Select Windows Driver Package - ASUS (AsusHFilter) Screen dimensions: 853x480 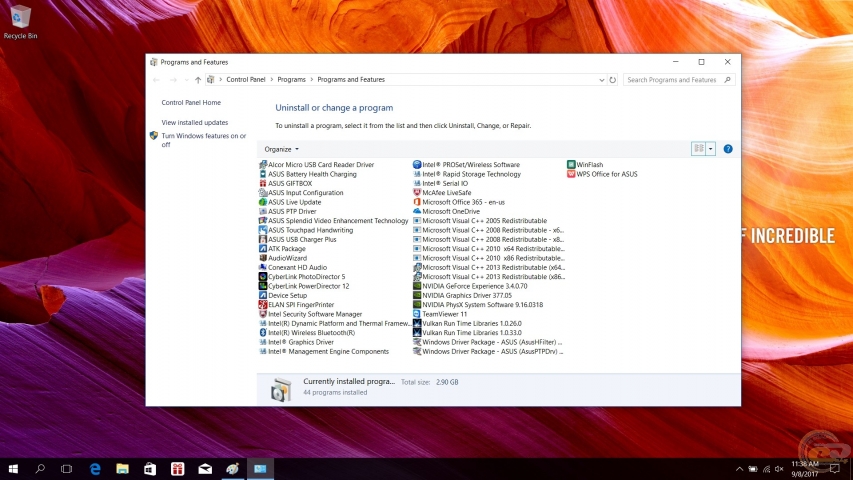488,342
